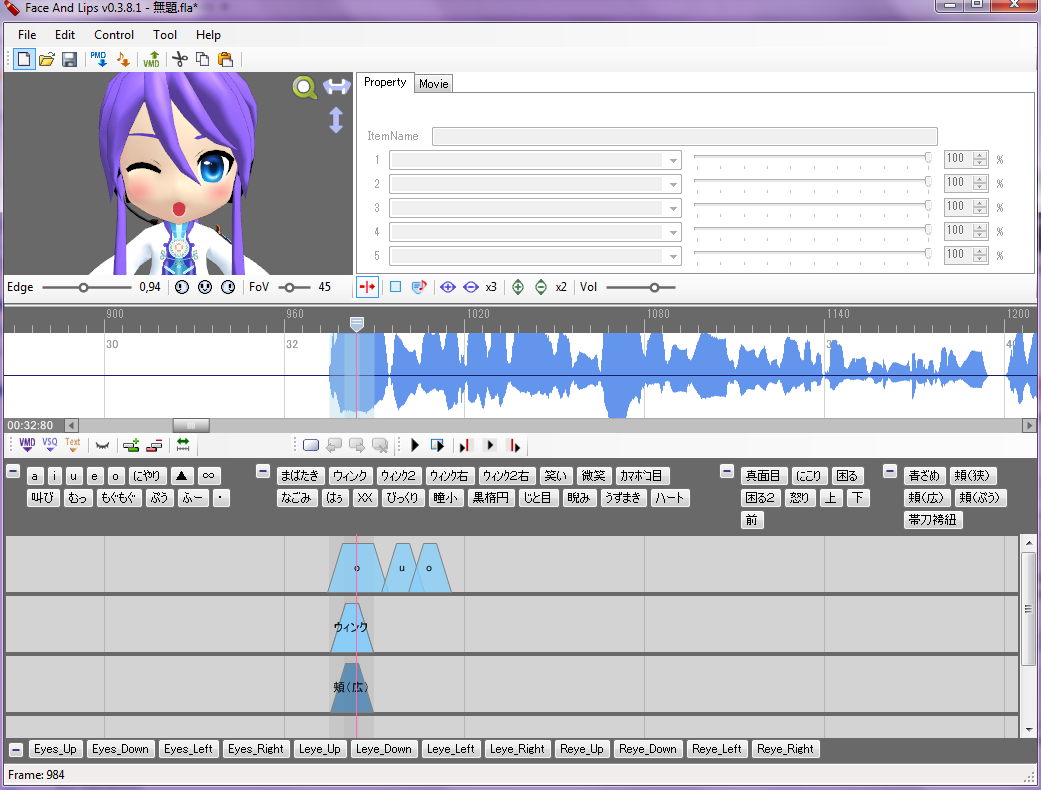
Task: Switch to the Movie tab
Action: click(434, 84)
